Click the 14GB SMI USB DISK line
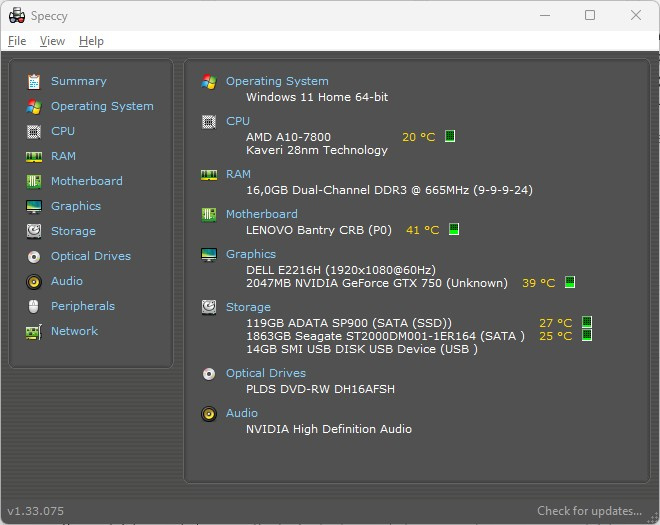The height and width of the screenshot is (525, 660). pyautogui.click(x=362, y=349)
